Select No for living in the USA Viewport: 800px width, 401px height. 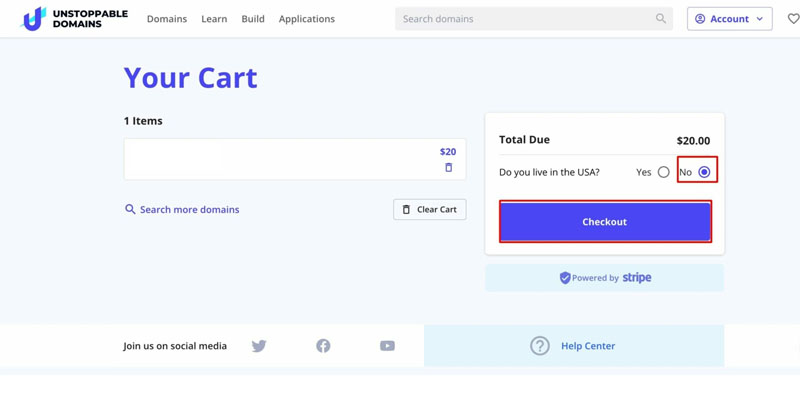[x=704, y=172]
